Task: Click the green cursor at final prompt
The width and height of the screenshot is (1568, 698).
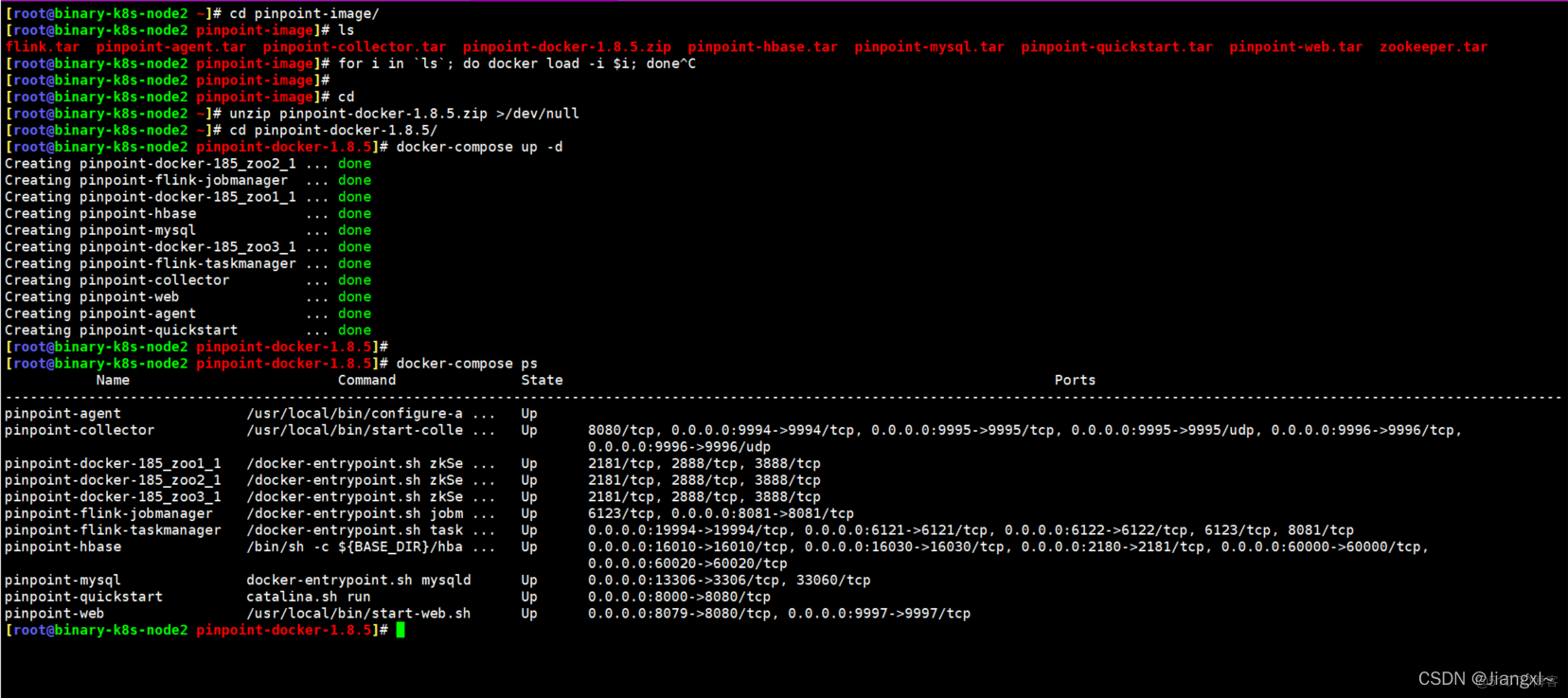Action: pyautogui.click(x=401, y=631)
